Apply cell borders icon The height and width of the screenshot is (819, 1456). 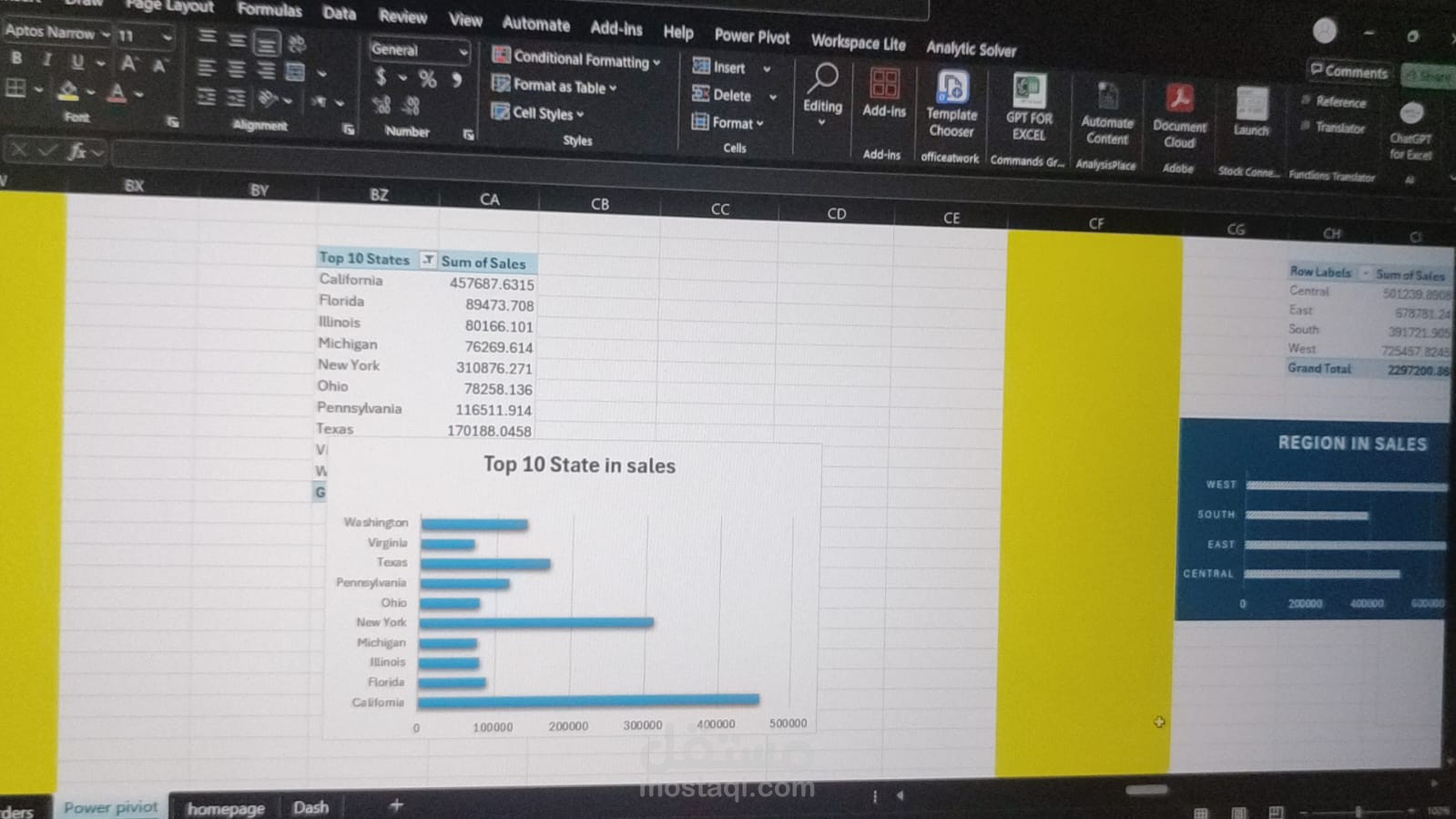16,88
